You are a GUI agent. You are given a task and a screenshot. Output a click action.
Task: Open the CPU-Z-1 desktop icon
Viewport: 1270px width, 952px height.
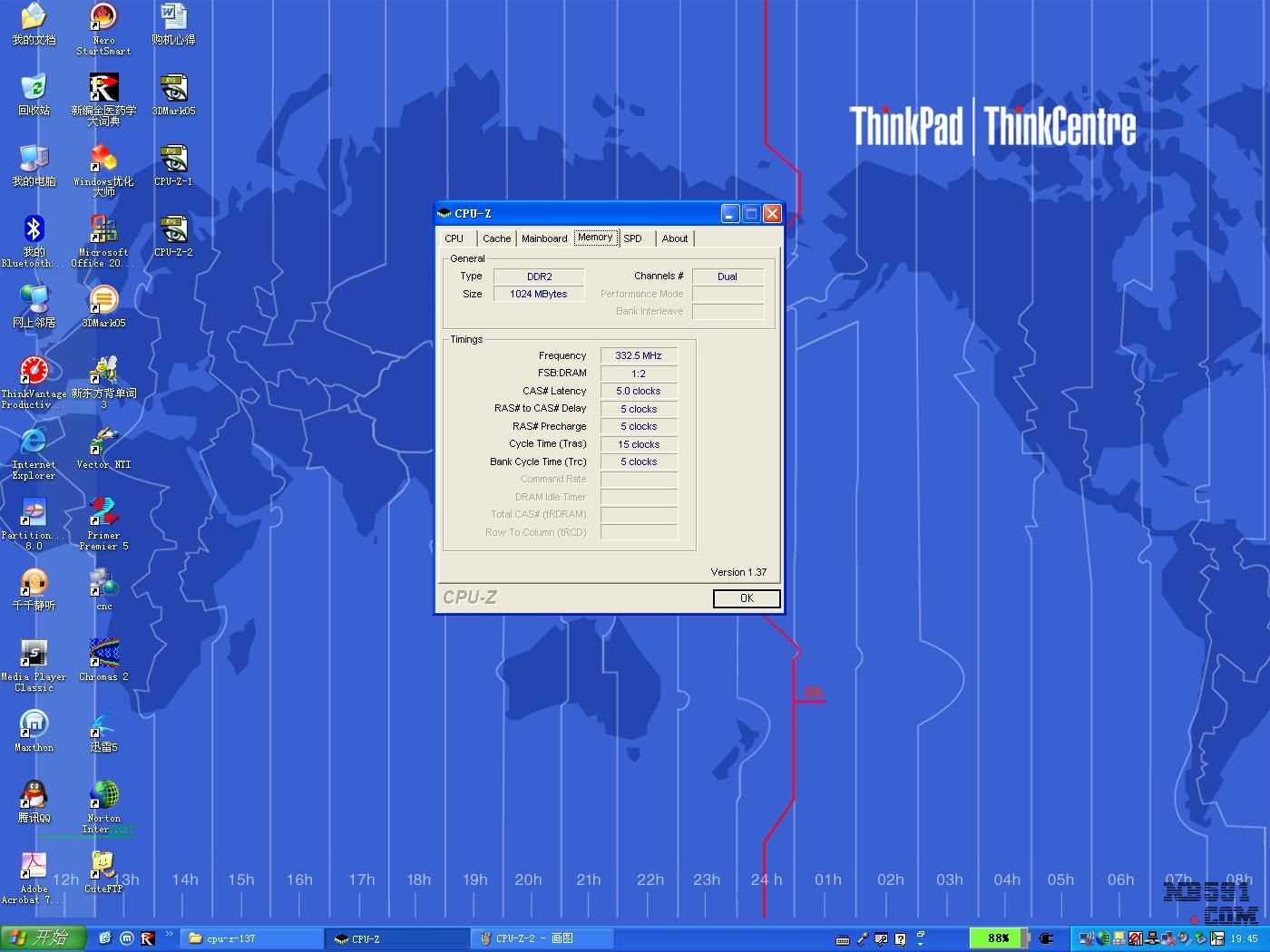coord(173,160)
